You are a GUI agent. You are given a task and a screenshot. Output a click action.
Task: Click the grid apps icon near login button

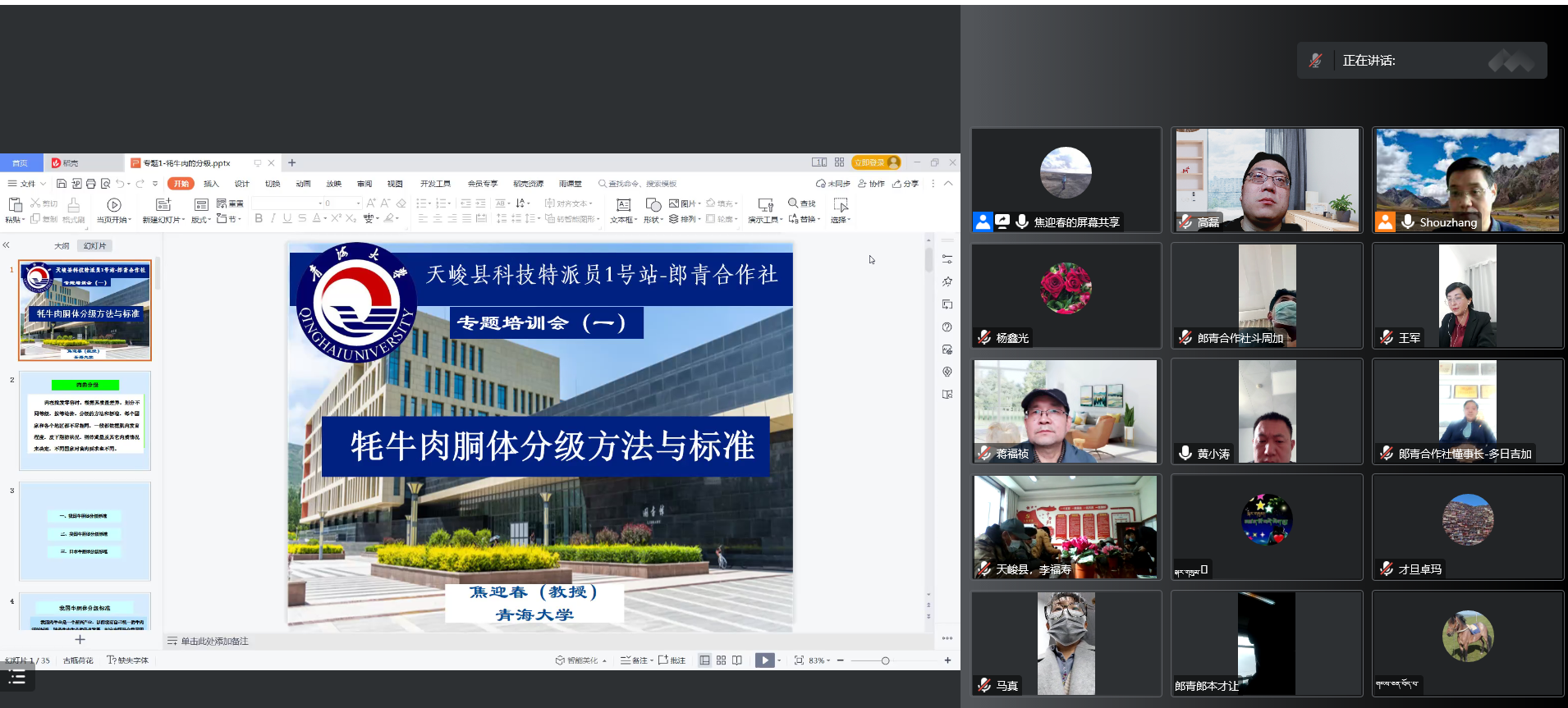839,162
